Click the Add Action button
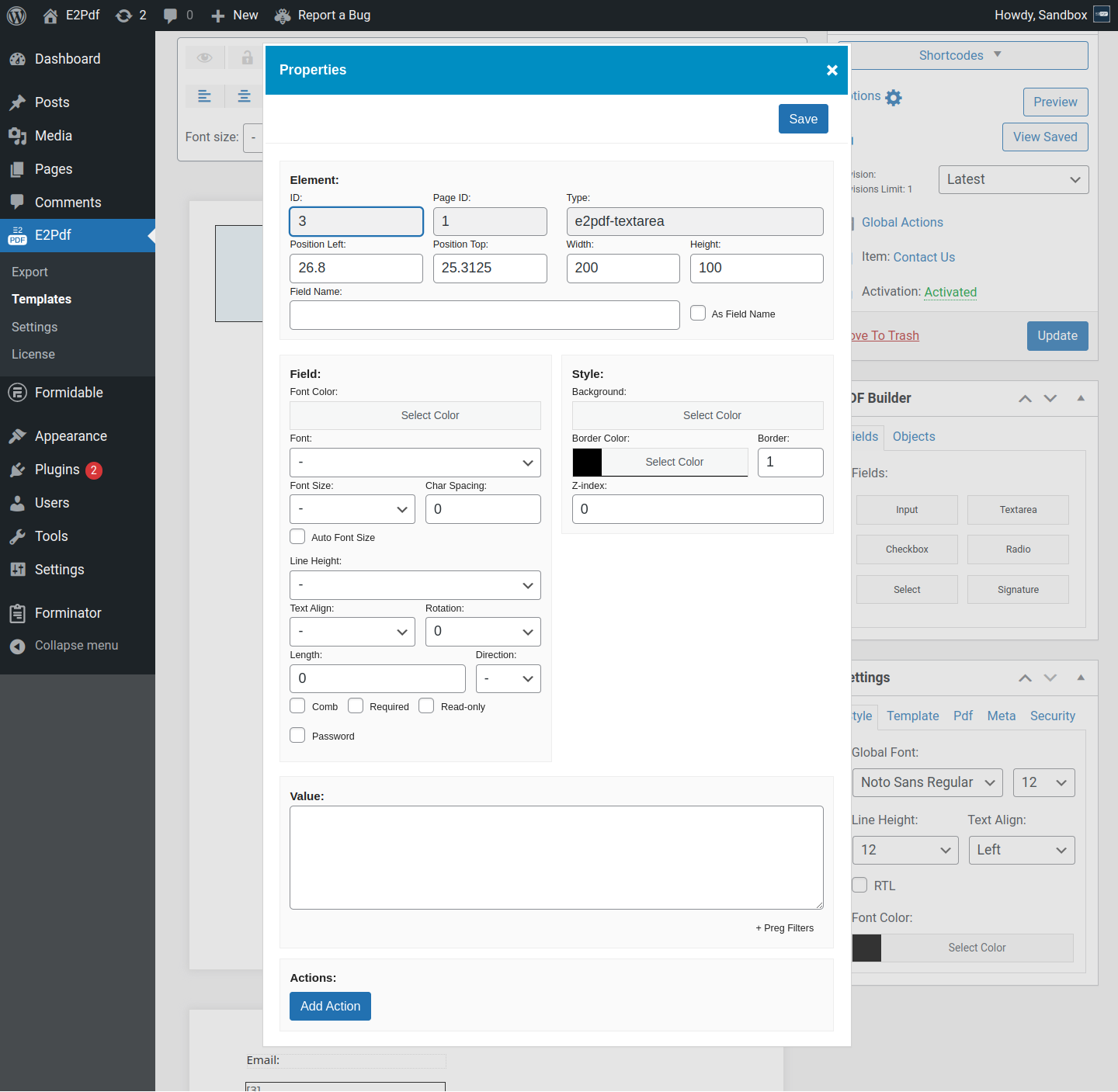1118x1092 pixels. [x=330, y=1006]
